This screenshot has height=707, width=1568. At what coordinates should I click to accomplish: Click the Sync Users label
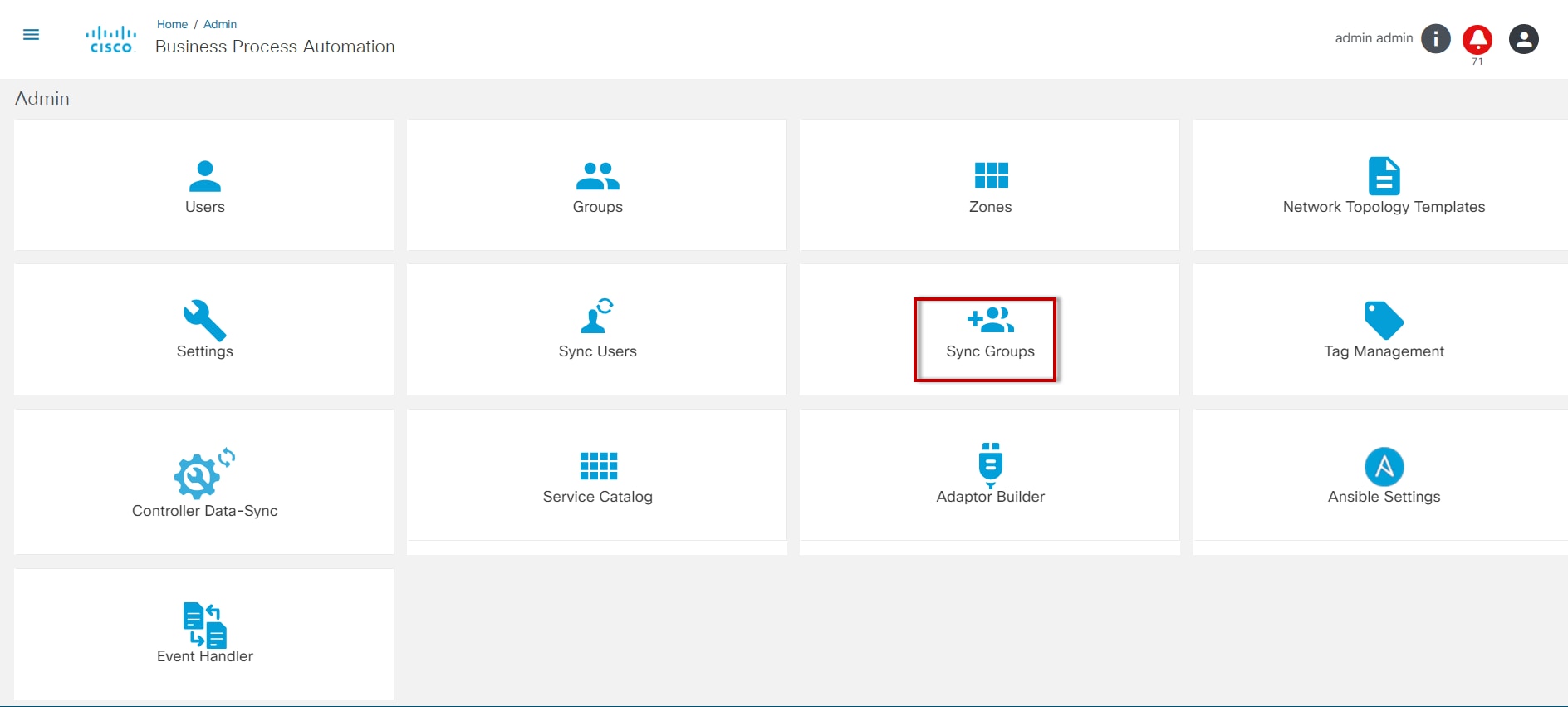click(x=598, y=351)
